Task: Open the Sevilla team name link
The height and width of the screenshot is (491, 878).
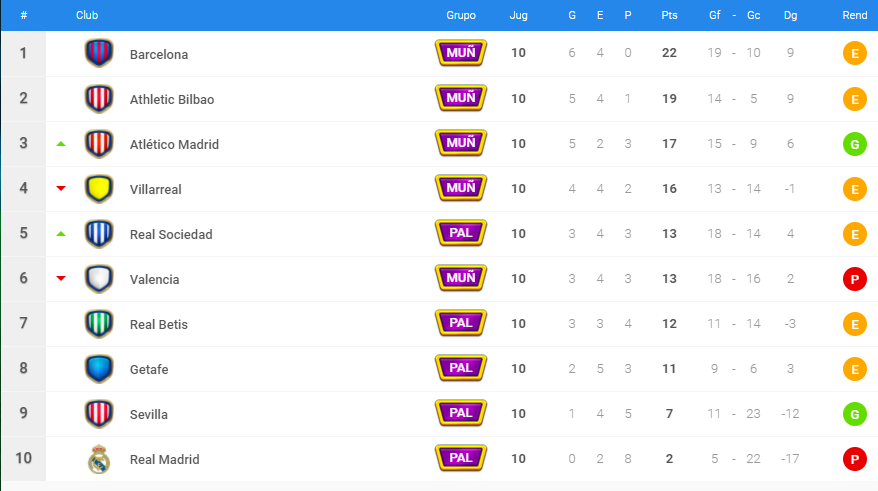Action: pyautogui.click(x=149, y=415)
